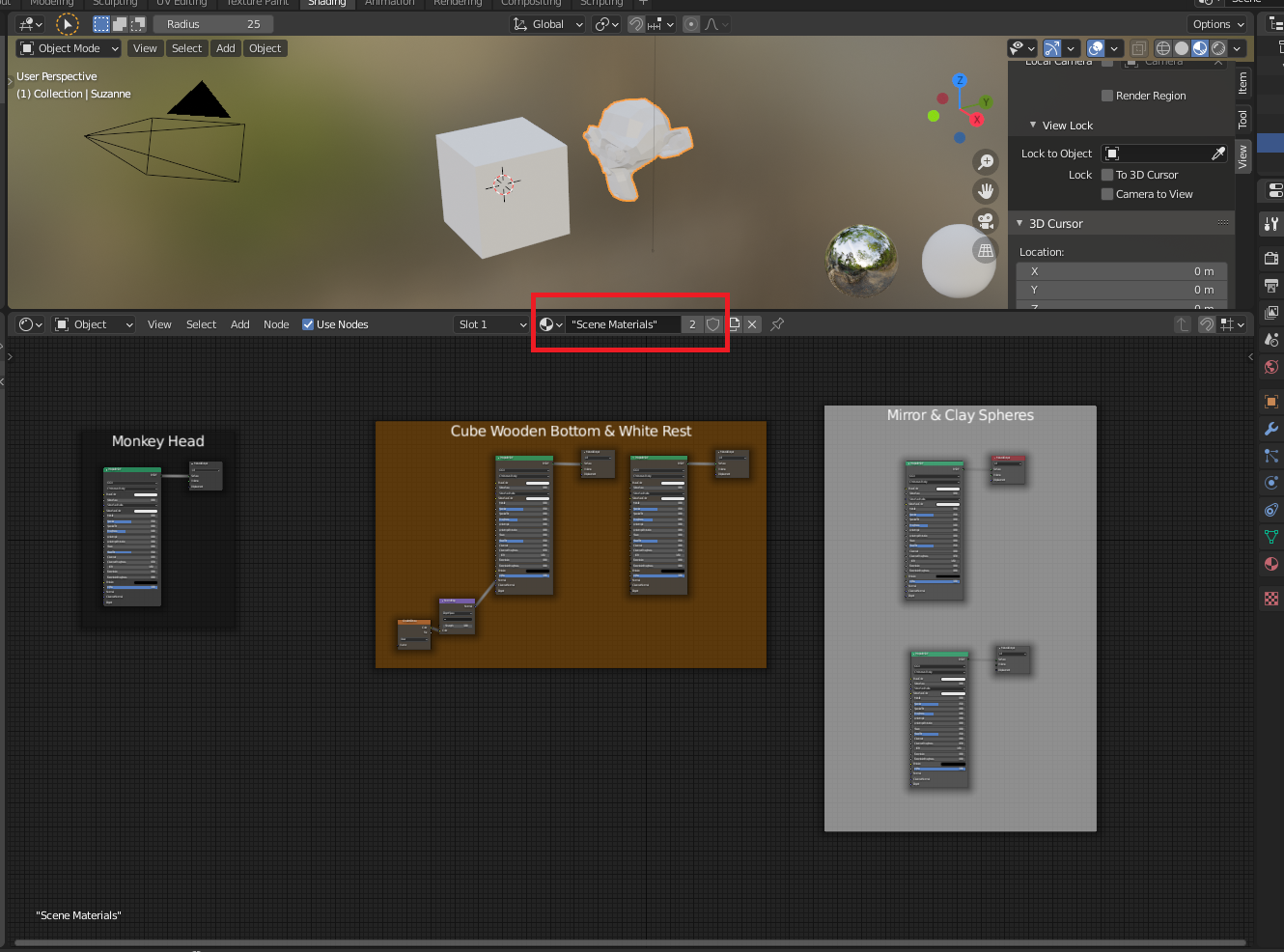The width and height of the screenshot is (1284, 952).
Task: Open the Object Data mesh tab
Action: 1271,536
